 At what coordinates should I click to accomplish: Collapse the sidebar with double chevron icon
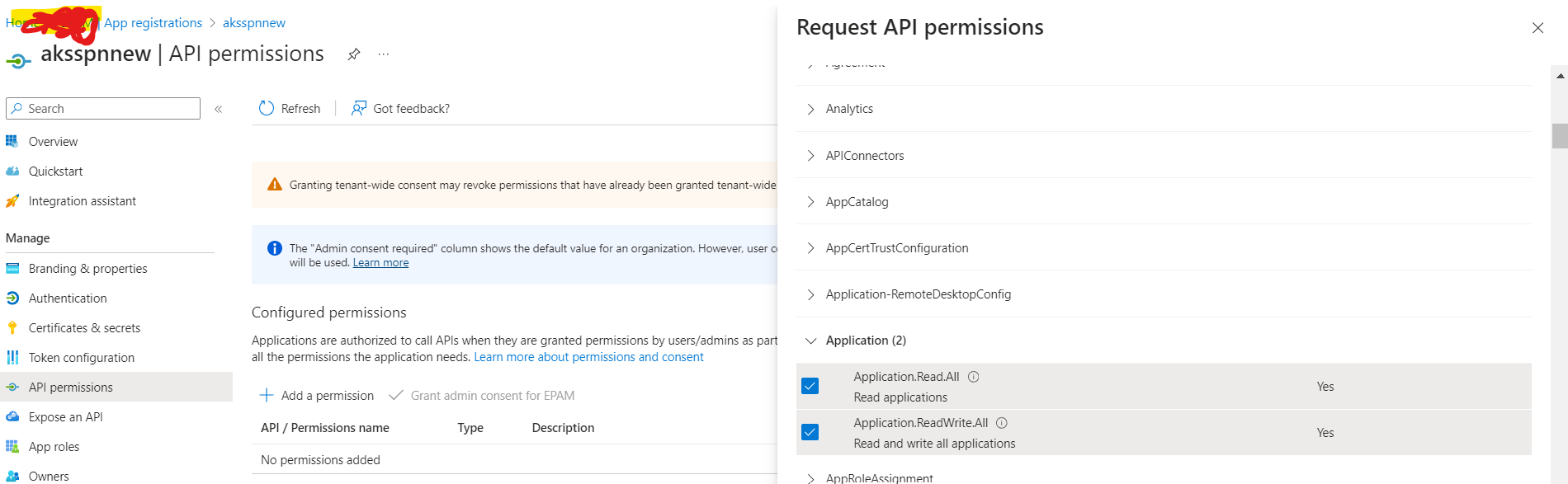point(219,109)
